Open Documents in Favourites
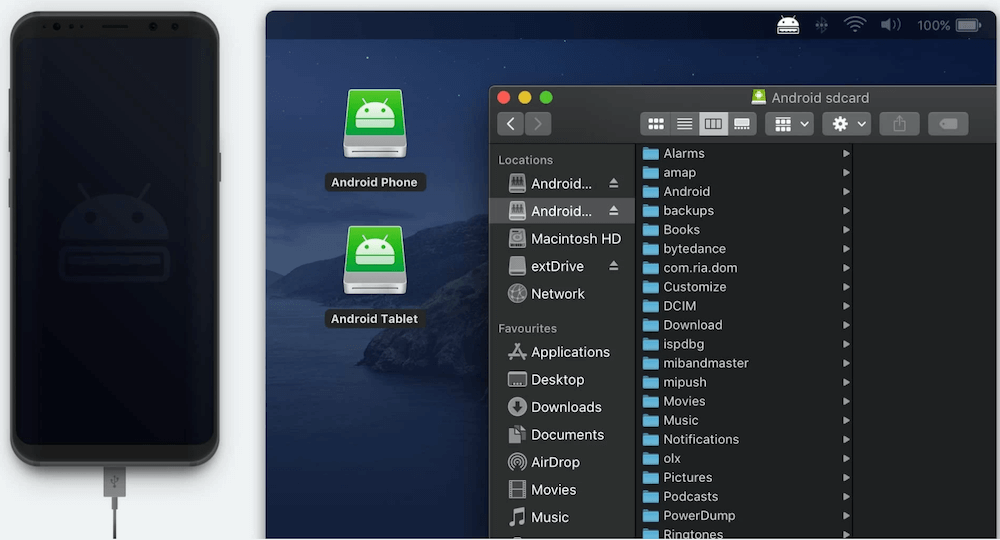1000x540 pixels. [x=561, y=434]
